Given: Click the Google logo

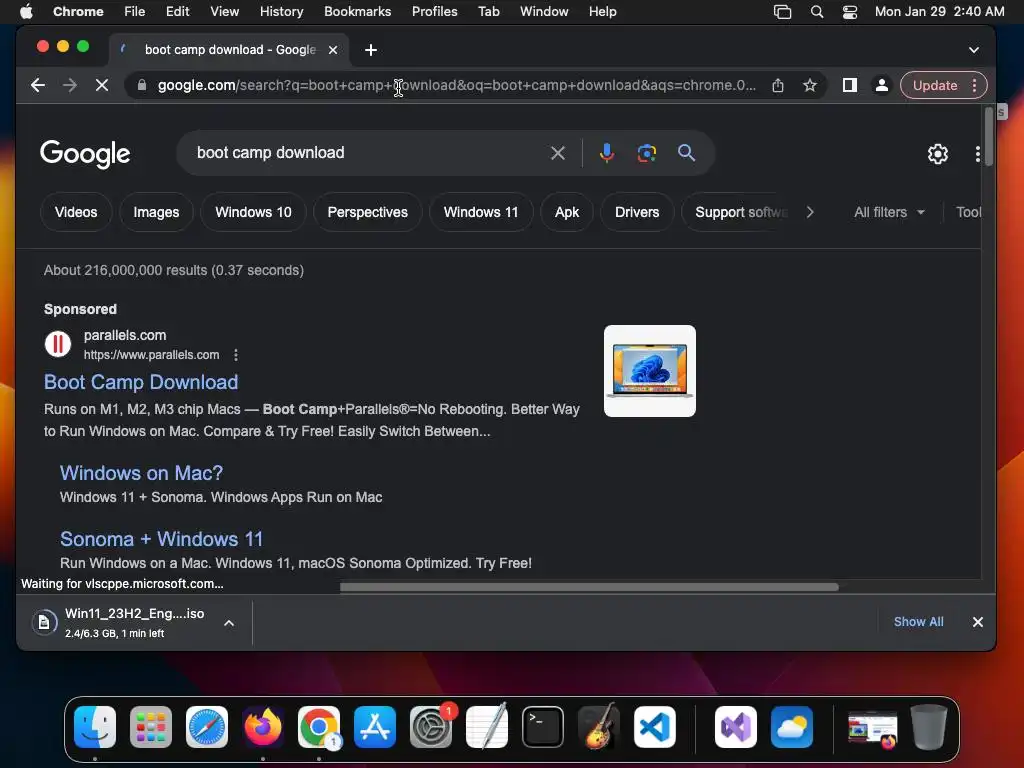Looking at the screenshot, I should point(85,154).
